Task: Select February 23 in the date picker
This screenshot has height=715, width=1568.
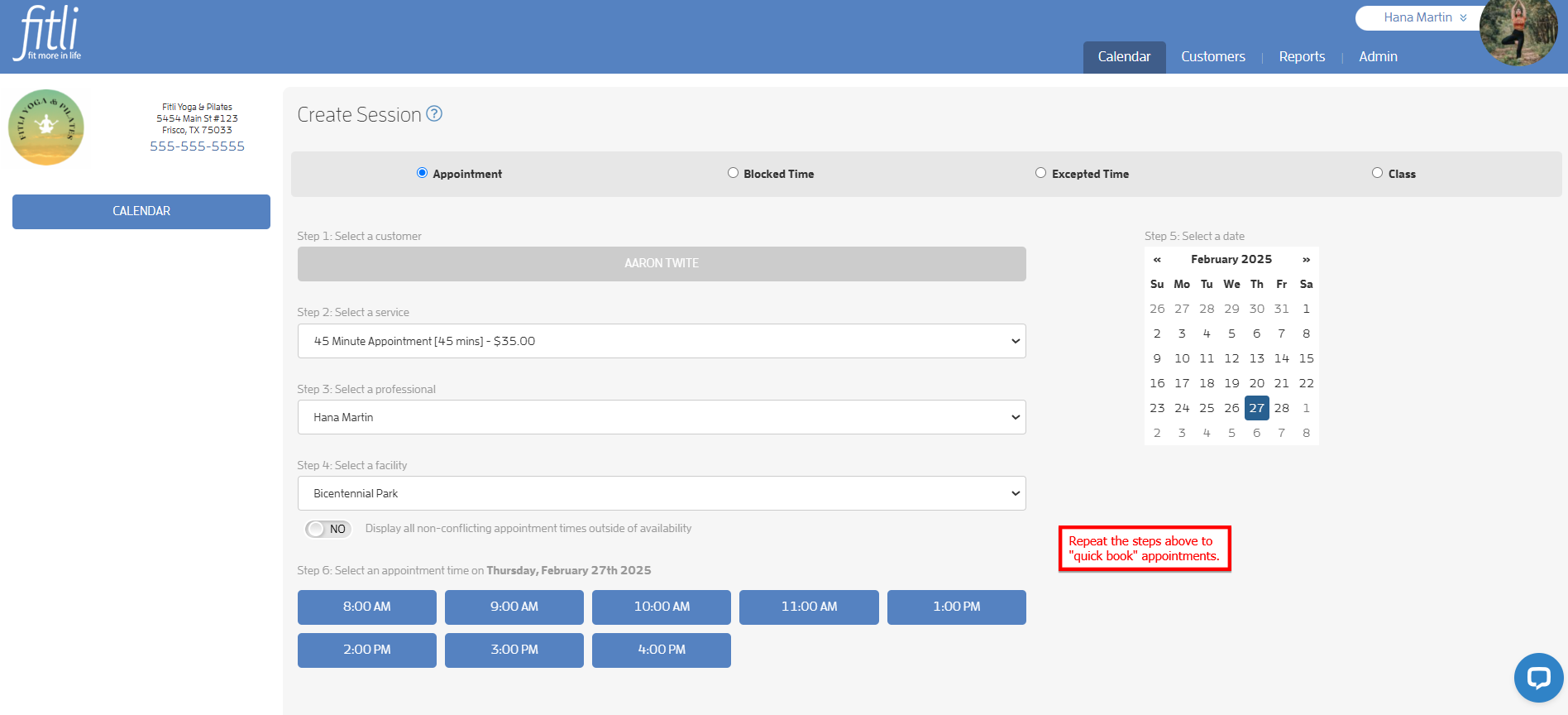Action: point(1157,408)
